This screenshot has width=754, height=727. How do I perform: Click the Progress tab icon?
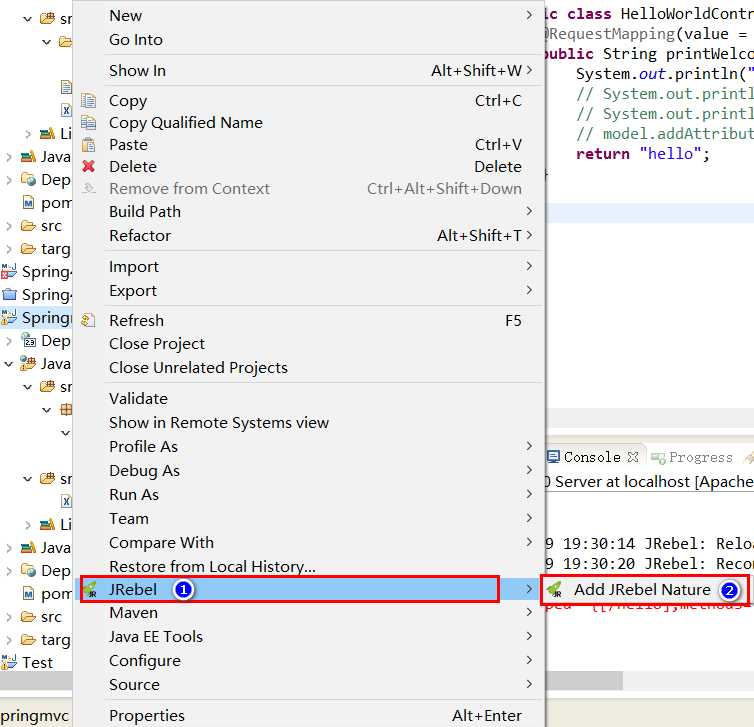pyautogui.click(x=658, y=457)
